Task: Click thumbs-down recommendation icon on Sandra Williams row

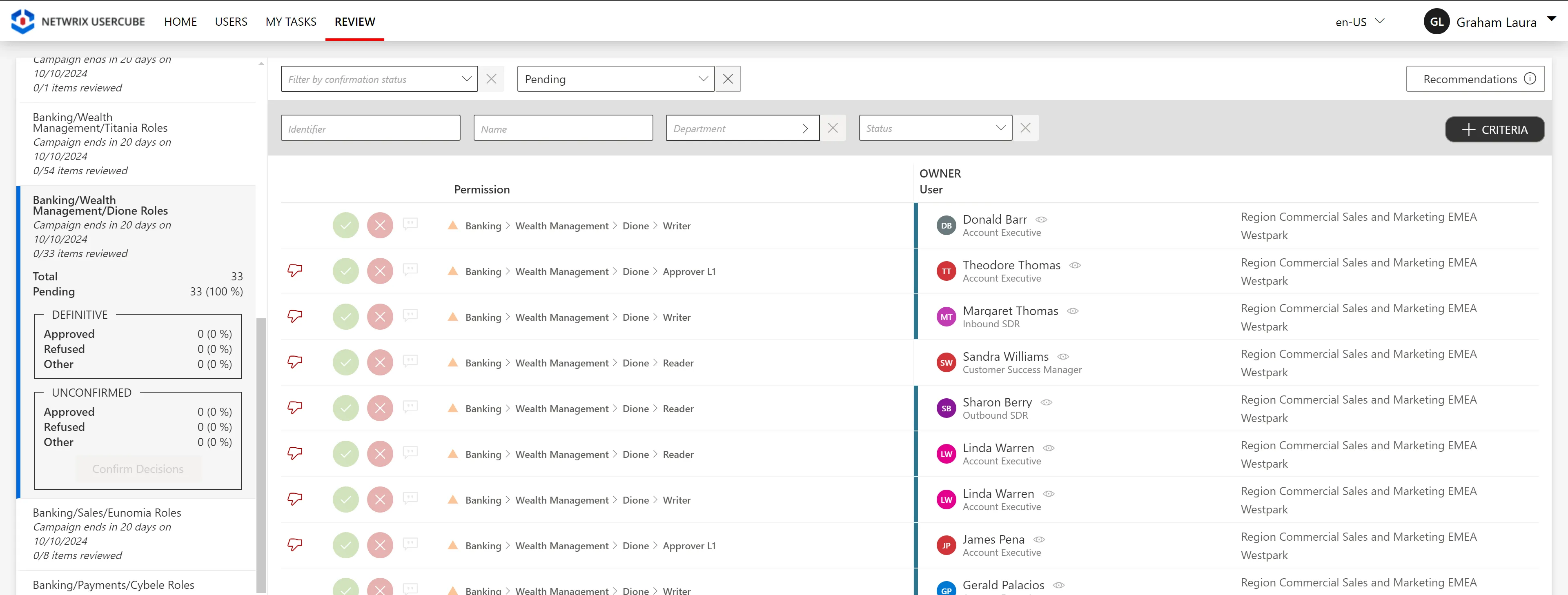Action: (294, 362)
